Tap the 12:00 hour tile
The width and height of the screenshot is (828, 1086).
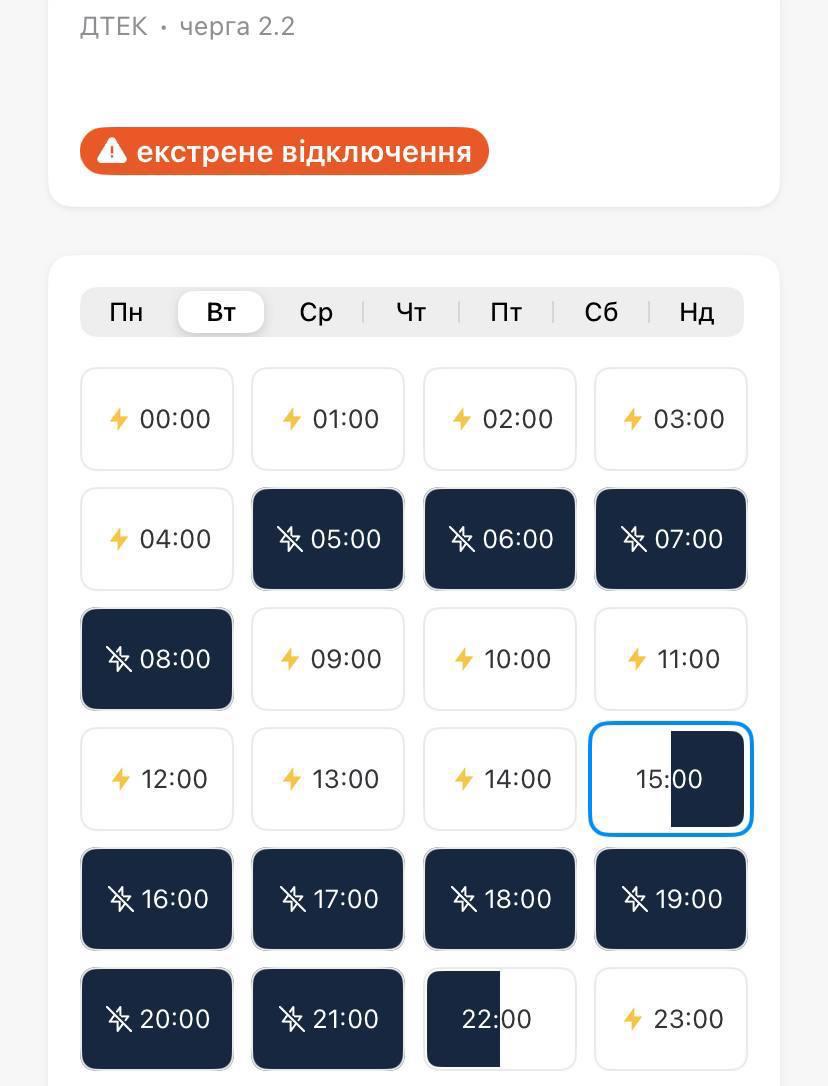click(157, 779)
